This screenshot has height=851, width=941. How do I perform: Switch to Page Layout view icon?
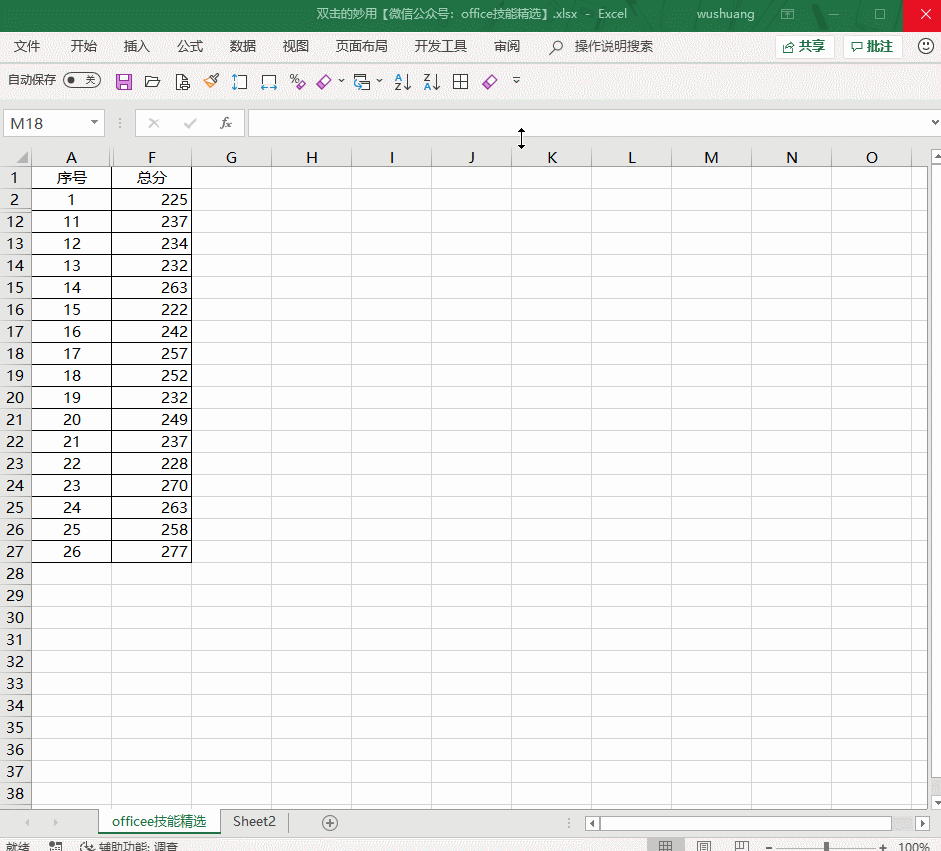703,846
